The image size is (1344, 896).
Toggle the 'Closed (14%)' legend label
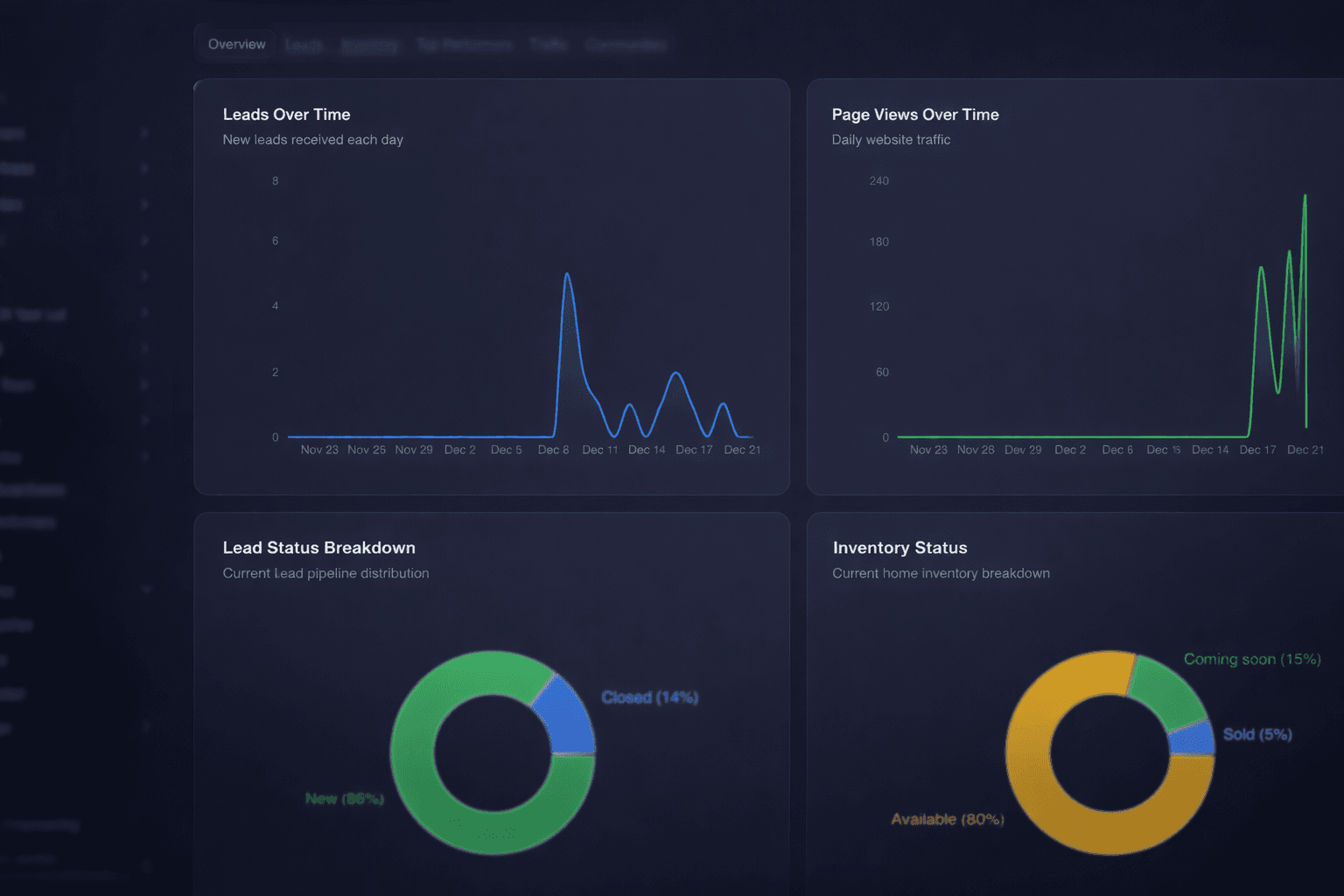(649, 697)
